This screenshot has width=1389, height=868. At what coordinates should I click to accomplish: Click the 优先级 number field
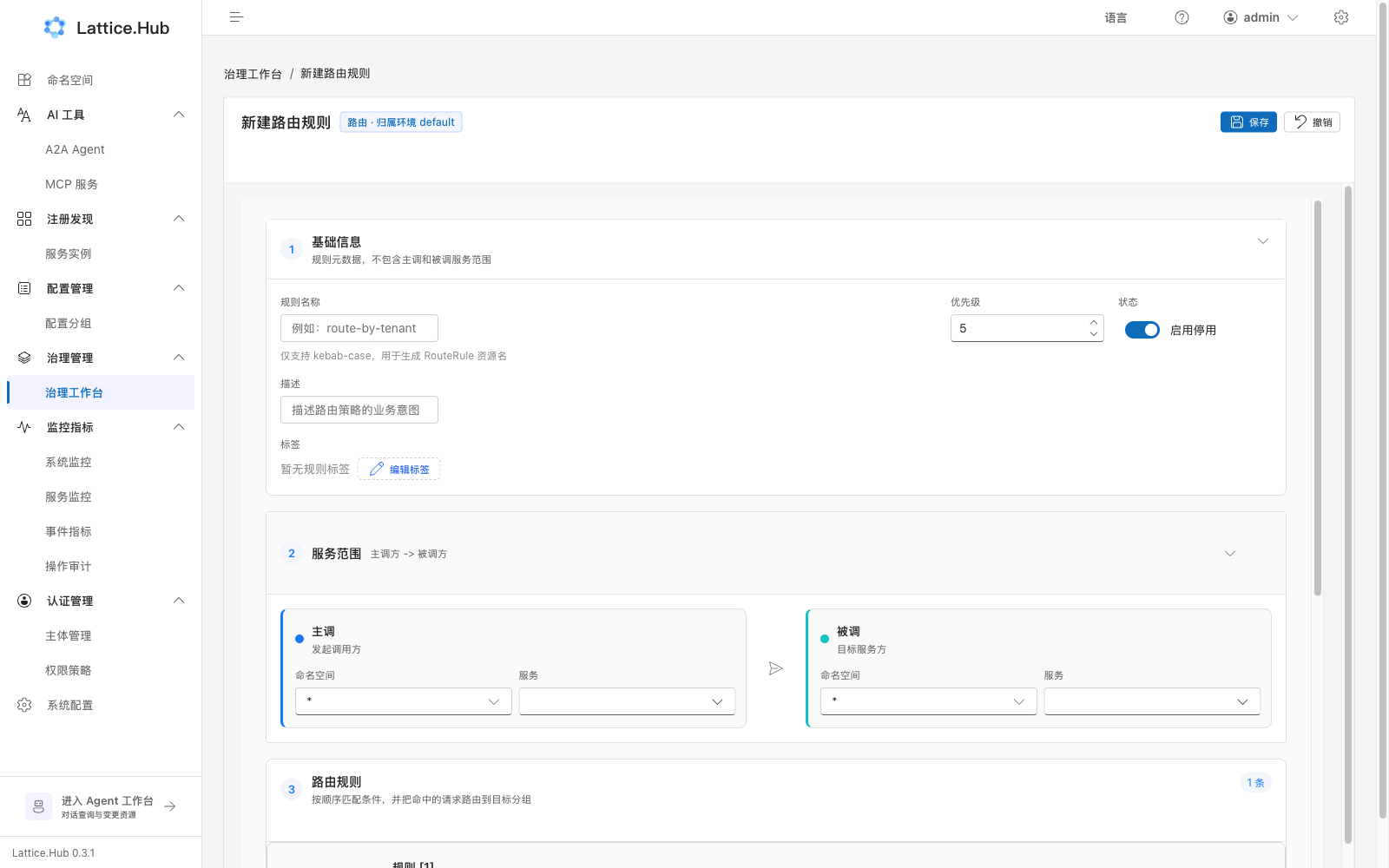[1027, 328]
